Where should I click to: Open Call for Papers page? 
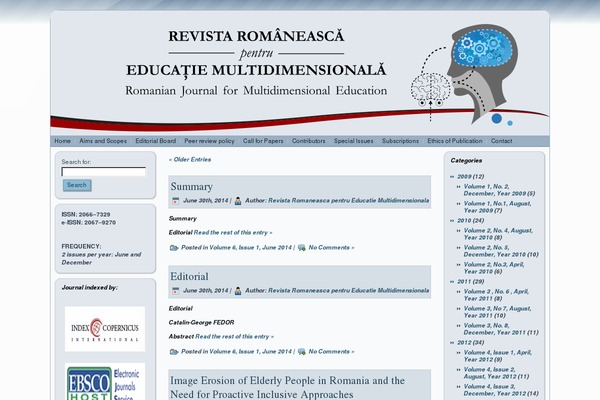[263, 141]
